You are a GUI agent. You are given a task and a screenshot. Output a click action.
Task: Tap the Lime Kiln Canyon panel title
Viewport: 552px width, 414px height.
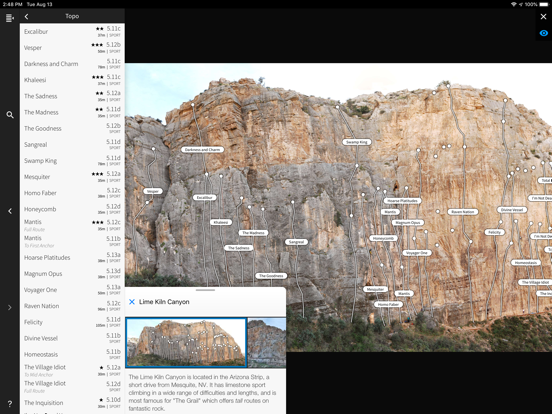coord(164,302)
